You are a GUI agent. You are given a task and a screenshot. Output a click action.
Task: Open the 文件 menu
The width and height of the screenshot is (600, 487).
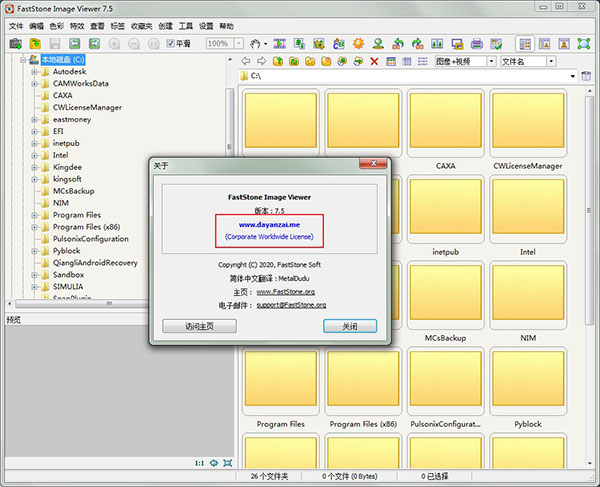(x=16, y=26)
